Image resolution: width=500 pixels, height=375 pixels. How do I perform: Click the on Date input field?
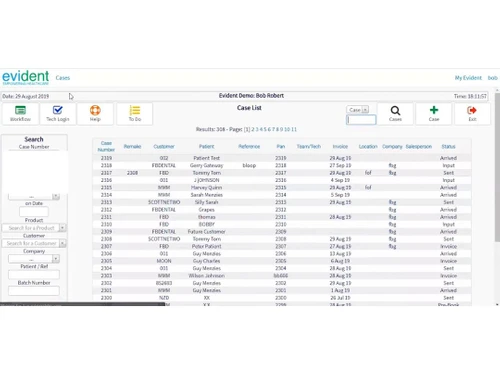point(34,212)
